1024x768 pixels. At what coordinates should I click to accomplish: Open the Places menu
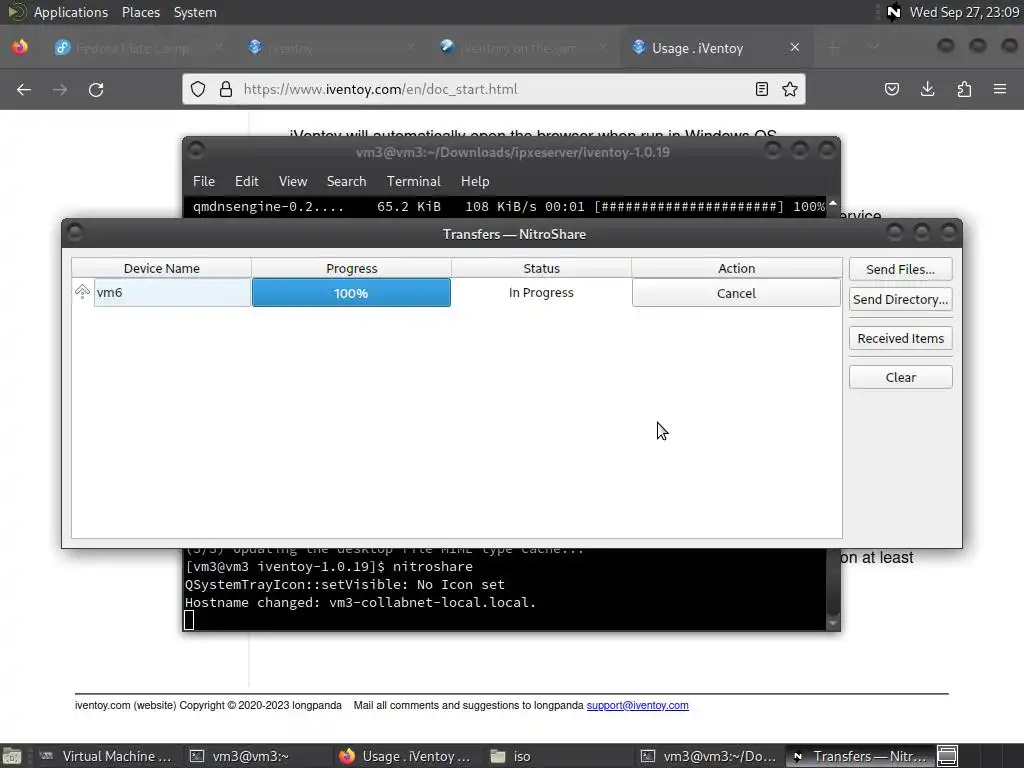[141, 12]
